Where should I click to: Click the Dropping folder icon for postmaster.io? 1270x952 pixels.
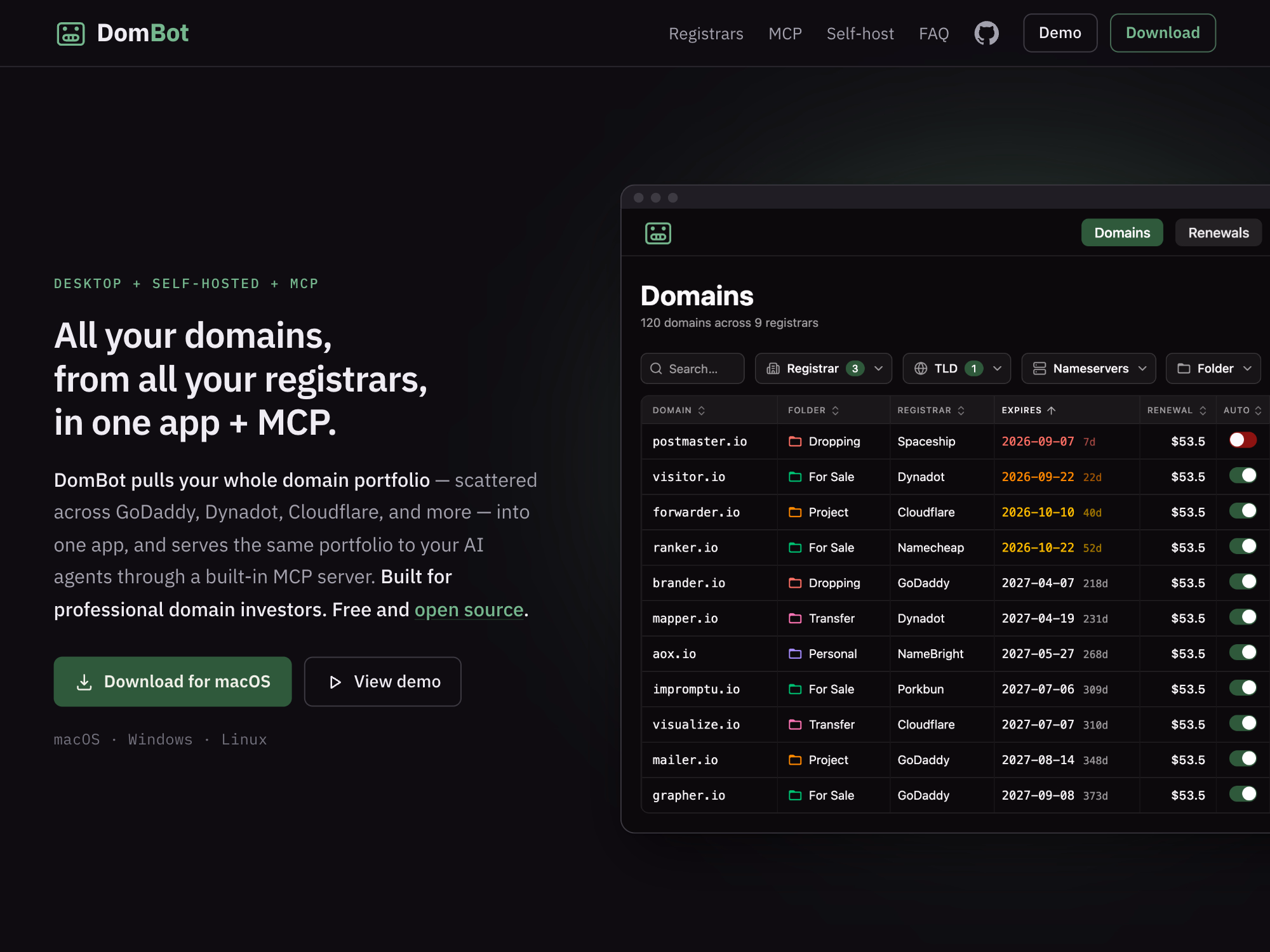click(794, 441)
